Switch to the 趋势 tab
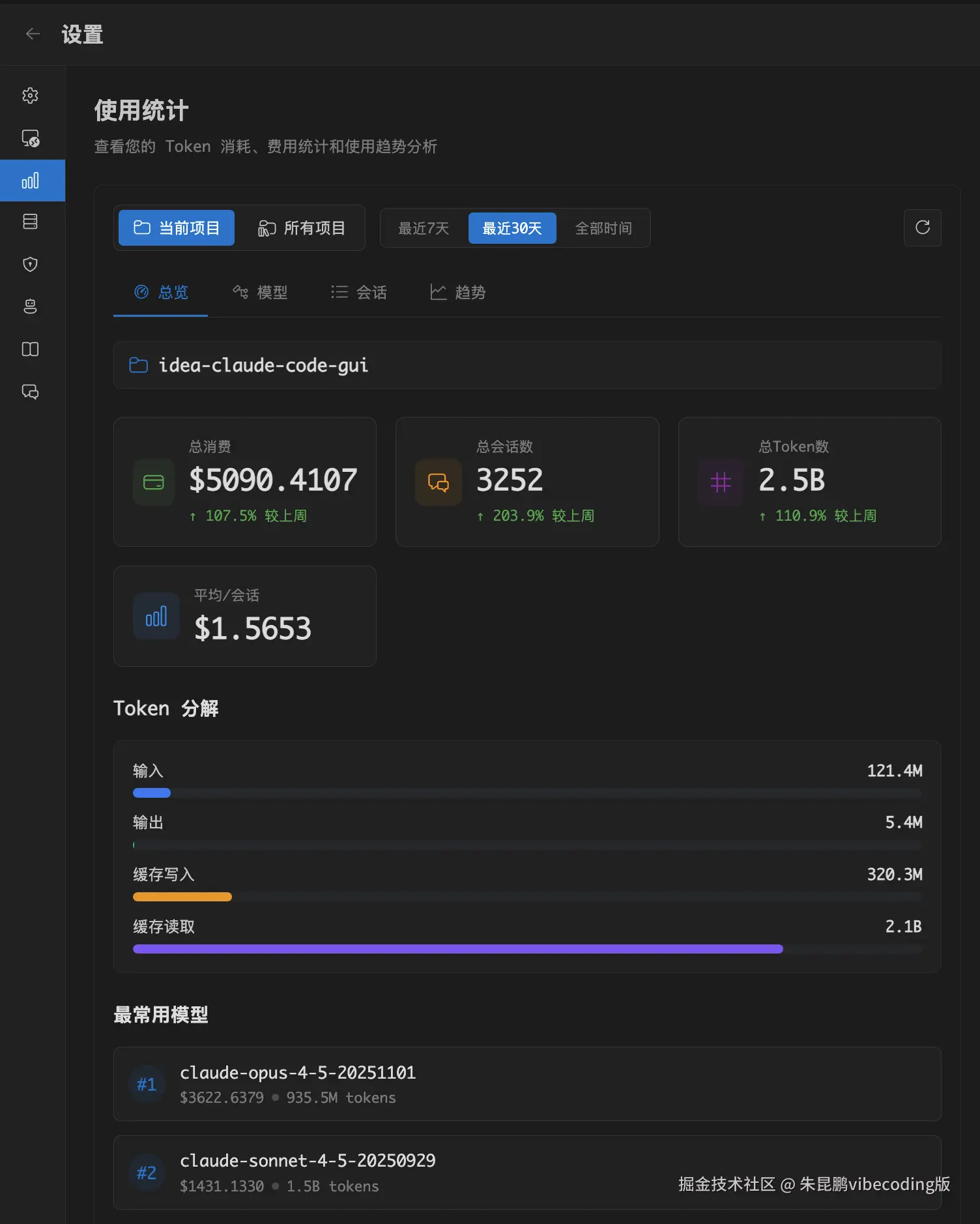Screen dimensions: 980x1224 [458, 293]
